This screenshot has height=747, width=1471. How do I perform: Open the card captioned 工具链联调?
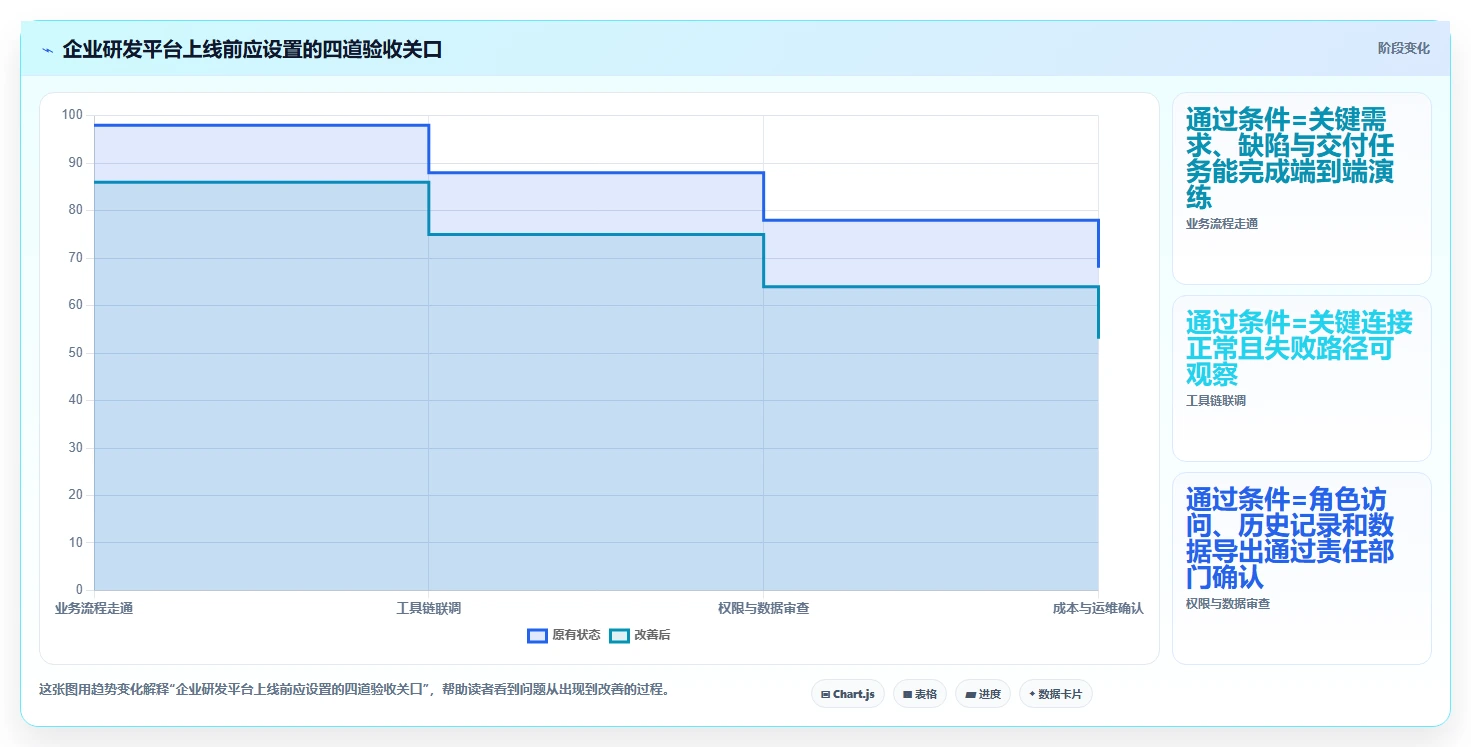[x=1301, y=378]
